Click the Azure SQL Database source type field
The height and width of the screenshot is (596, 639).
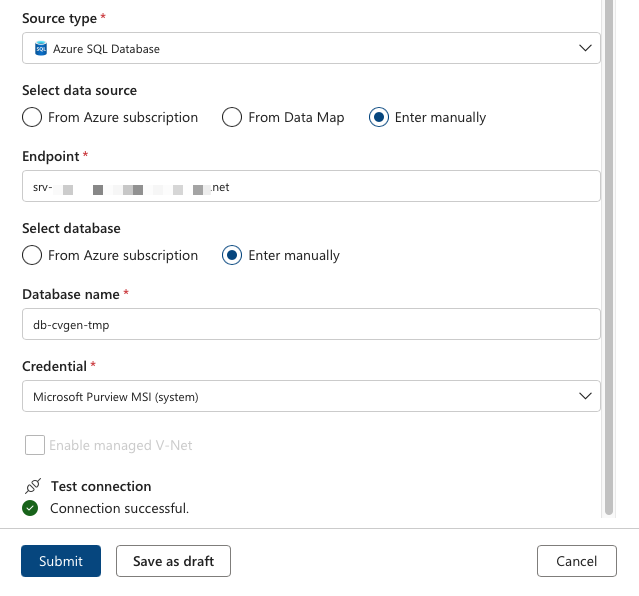pos(300,48)
